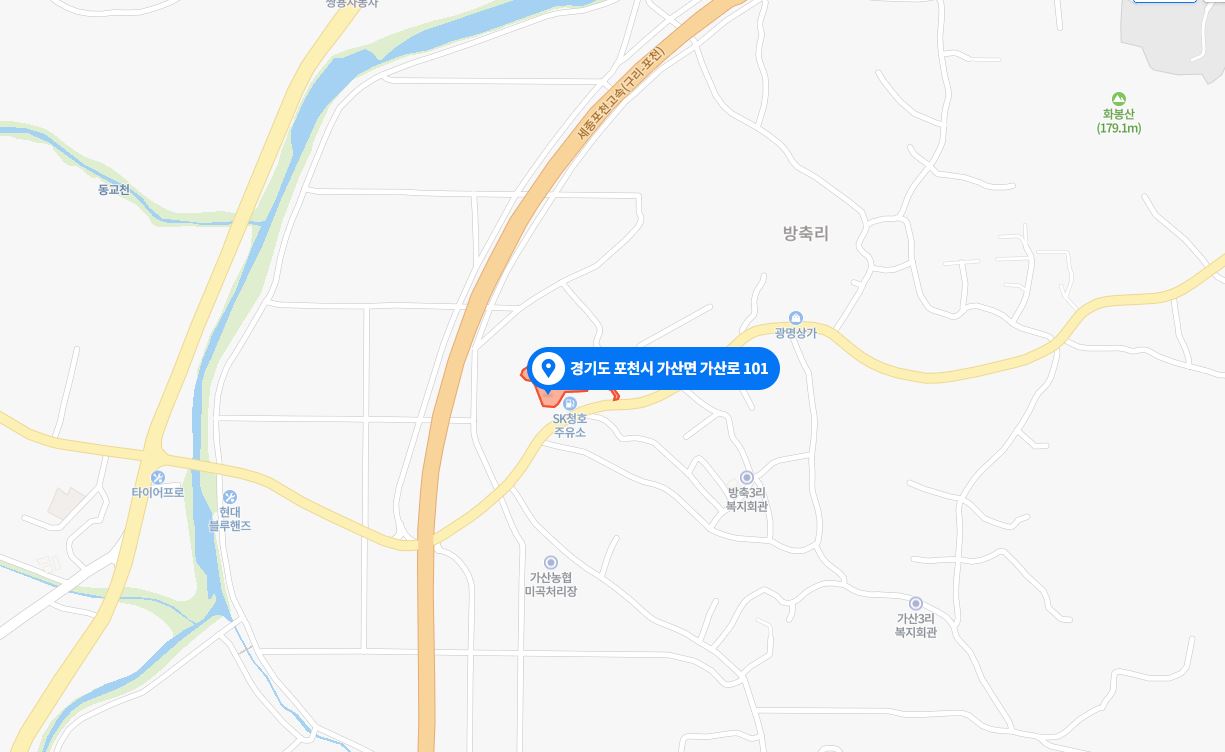Viewport: 1225px width, 752px height.
Task: Select the 광명상가 shop marker icon
Action: (x=796, y=318)
